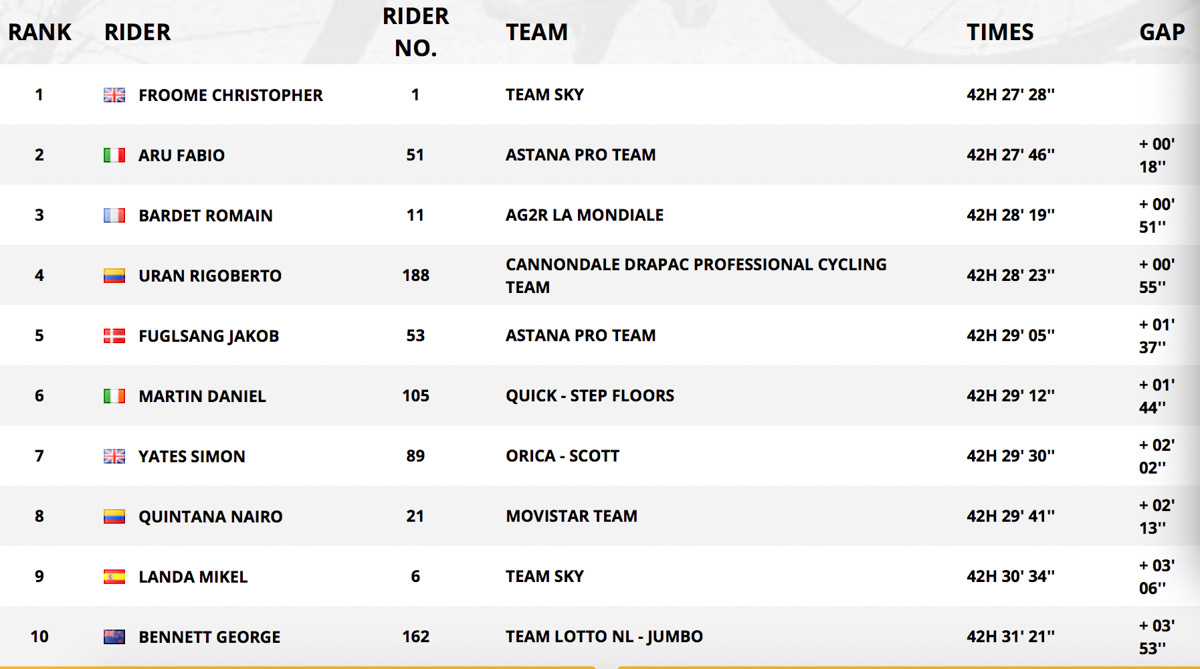This screenshot has height=669, width=1200.
Task: Click the French flag beside Bardet Romain
Action: 114,216
